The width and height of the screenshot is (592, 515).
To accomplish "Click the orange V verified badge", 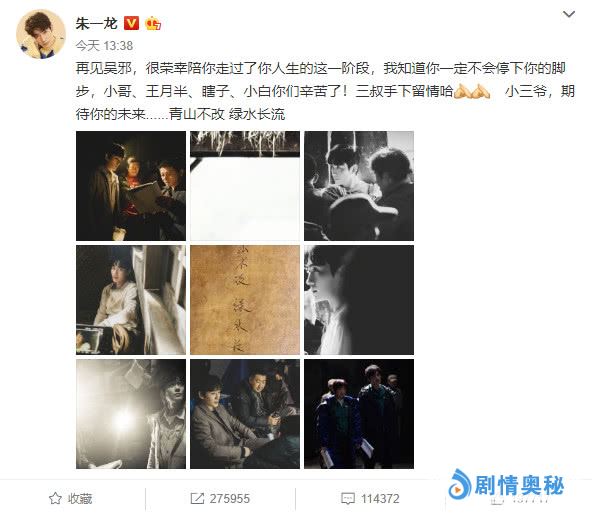I will pos(131,23).
